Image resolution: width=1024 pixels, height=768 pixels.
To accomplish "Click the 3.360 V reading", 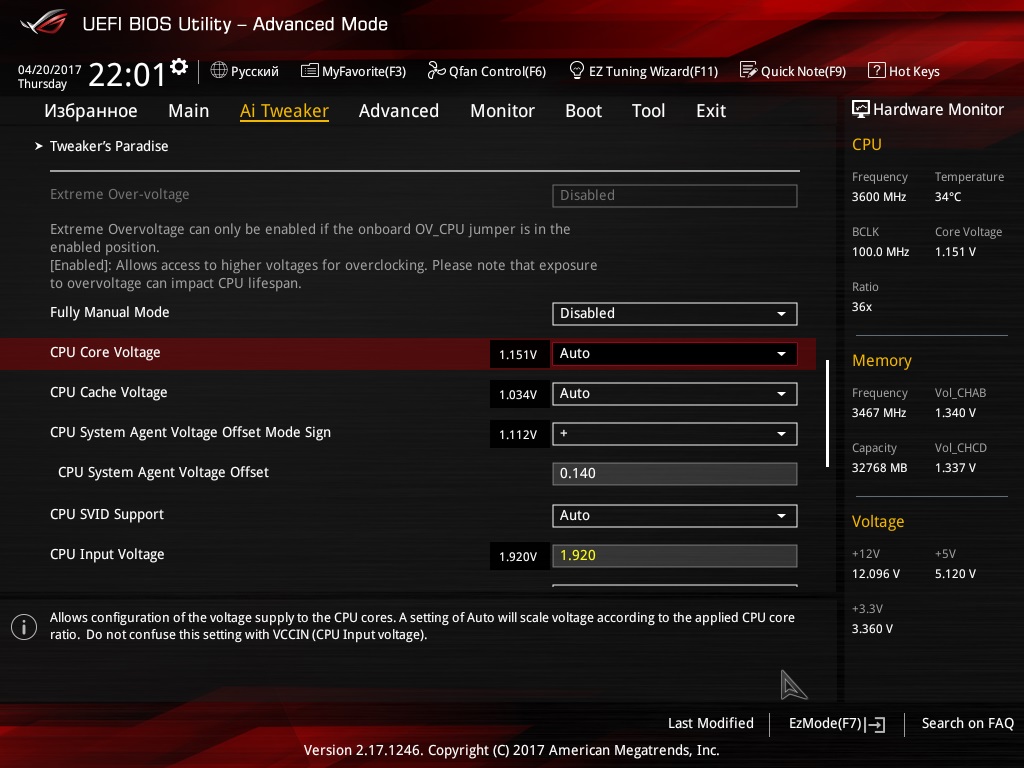I will coord(872,628).
